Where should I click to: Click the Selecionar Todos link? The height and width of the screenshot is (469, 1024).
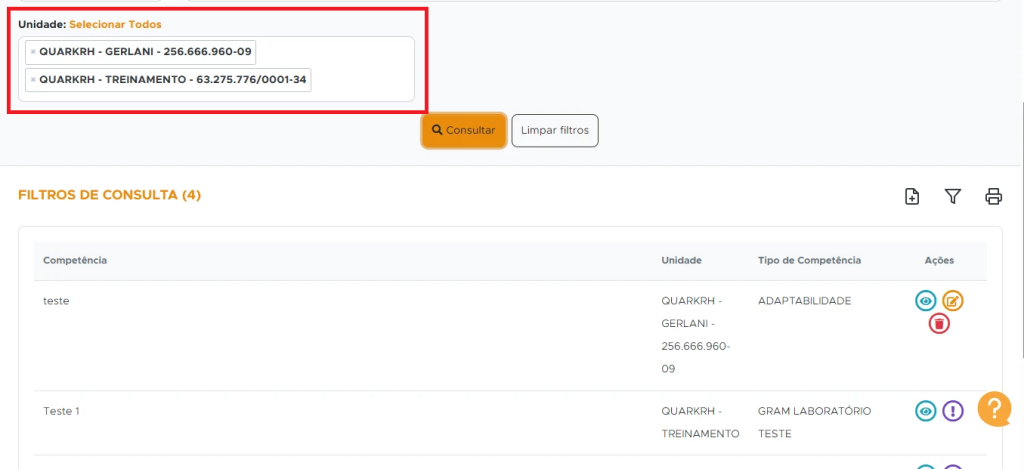click(x=115, y=23)
